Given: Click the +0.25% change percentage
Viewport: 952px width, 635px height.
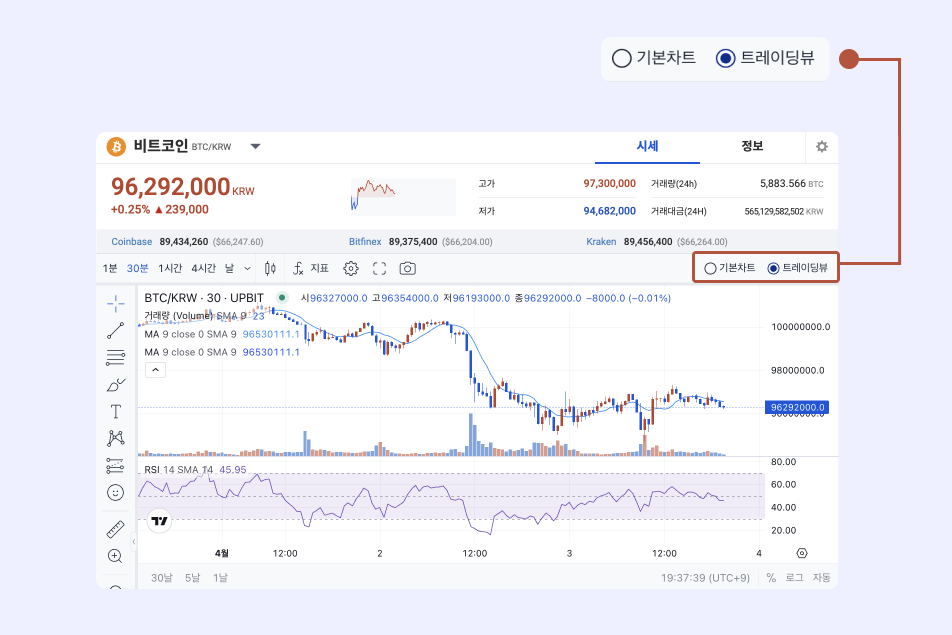Looking at the screenshot, I should pyautogui.click(x=130, y=209).
